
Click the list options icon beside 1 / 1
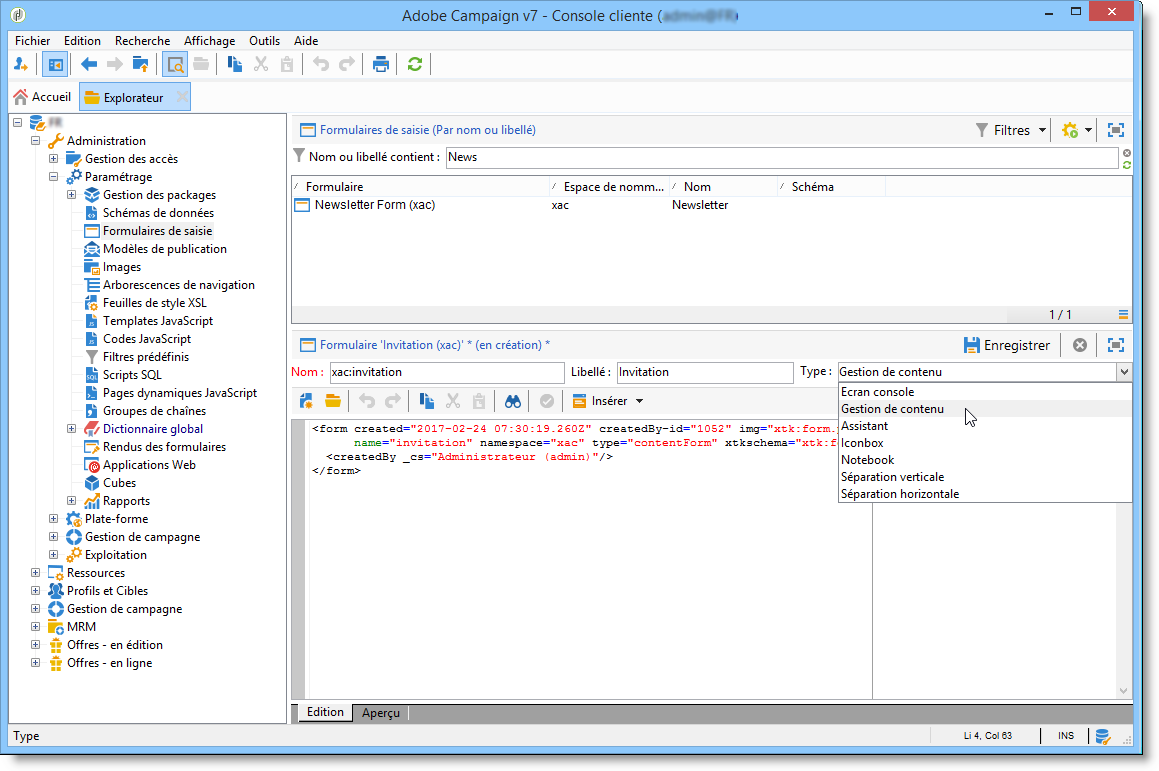(x=1124, y=315)
